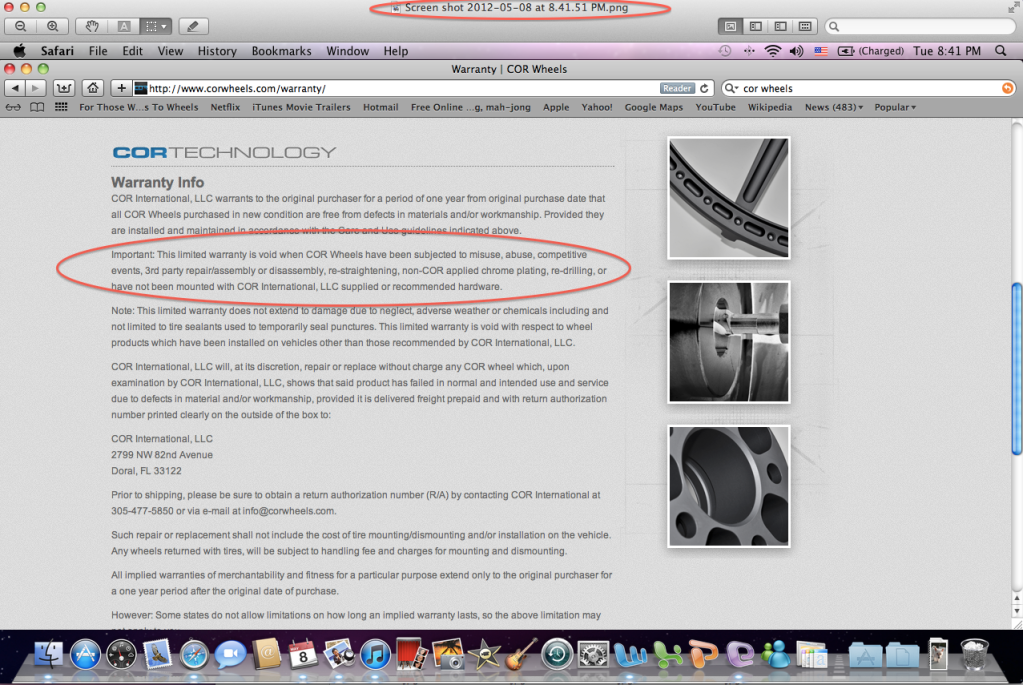Open the File menu

click(98, 51)
